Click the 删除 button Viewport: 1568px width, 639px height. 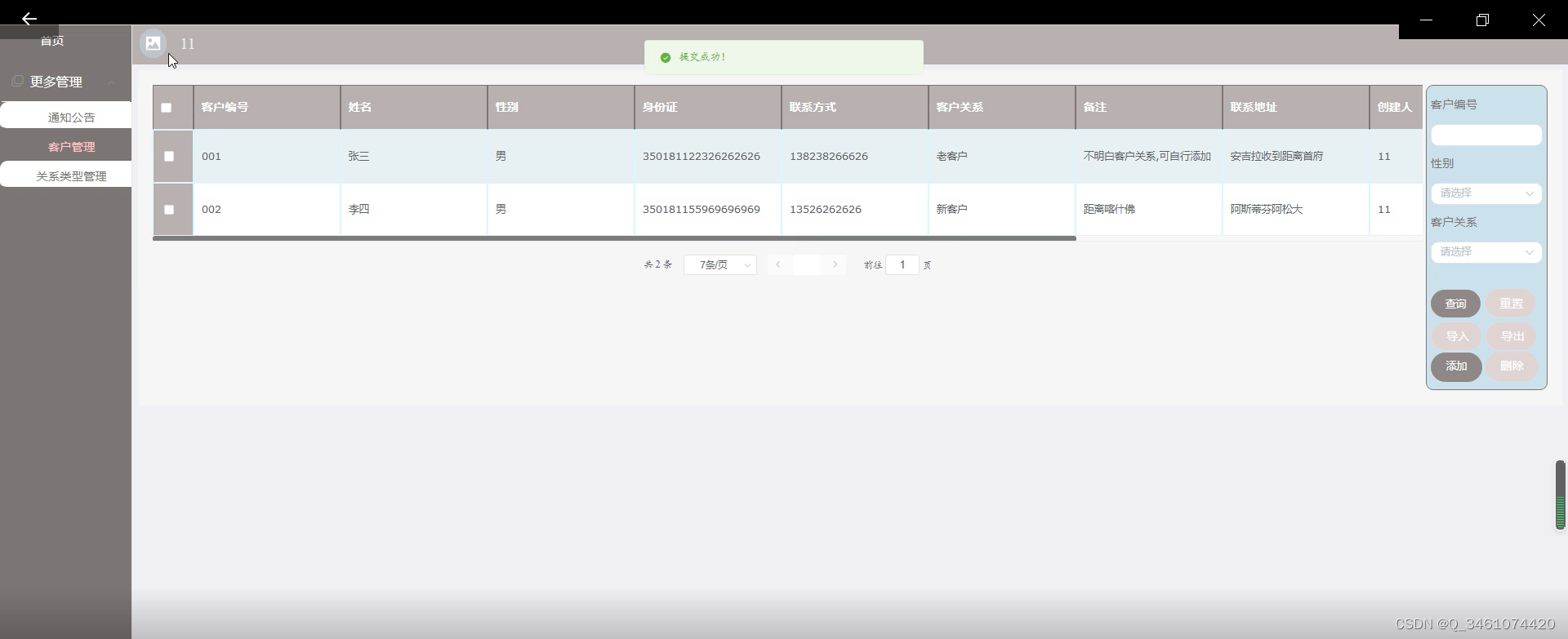click(x=1512, y=366)
